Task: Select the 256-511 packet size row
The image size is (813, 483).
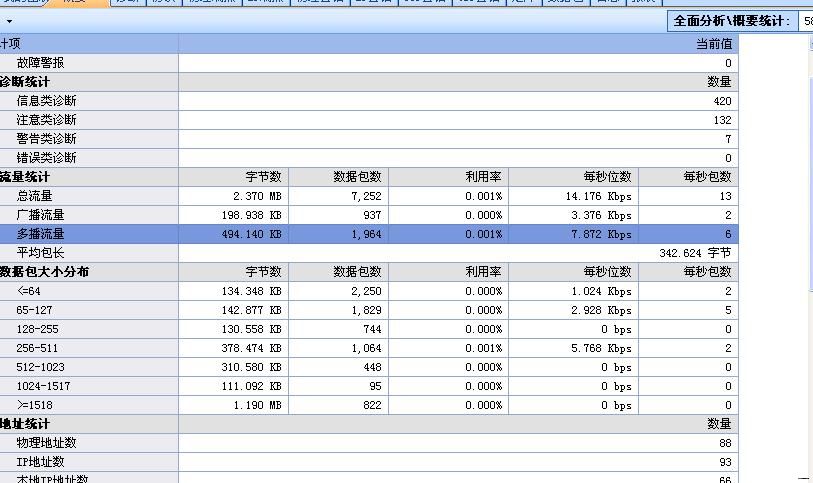Action: [x=37, y=348]
